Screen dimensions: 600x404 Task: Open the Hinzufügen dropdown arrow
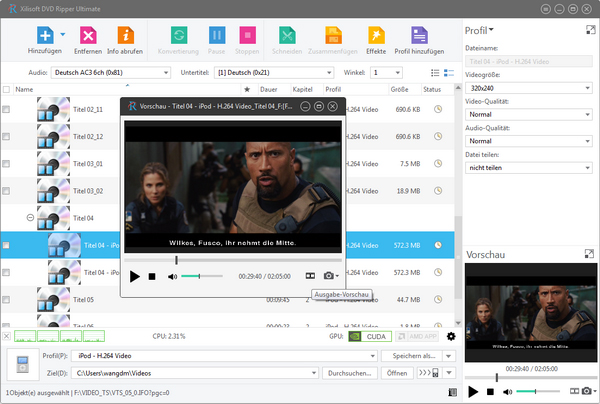point(63,34)
